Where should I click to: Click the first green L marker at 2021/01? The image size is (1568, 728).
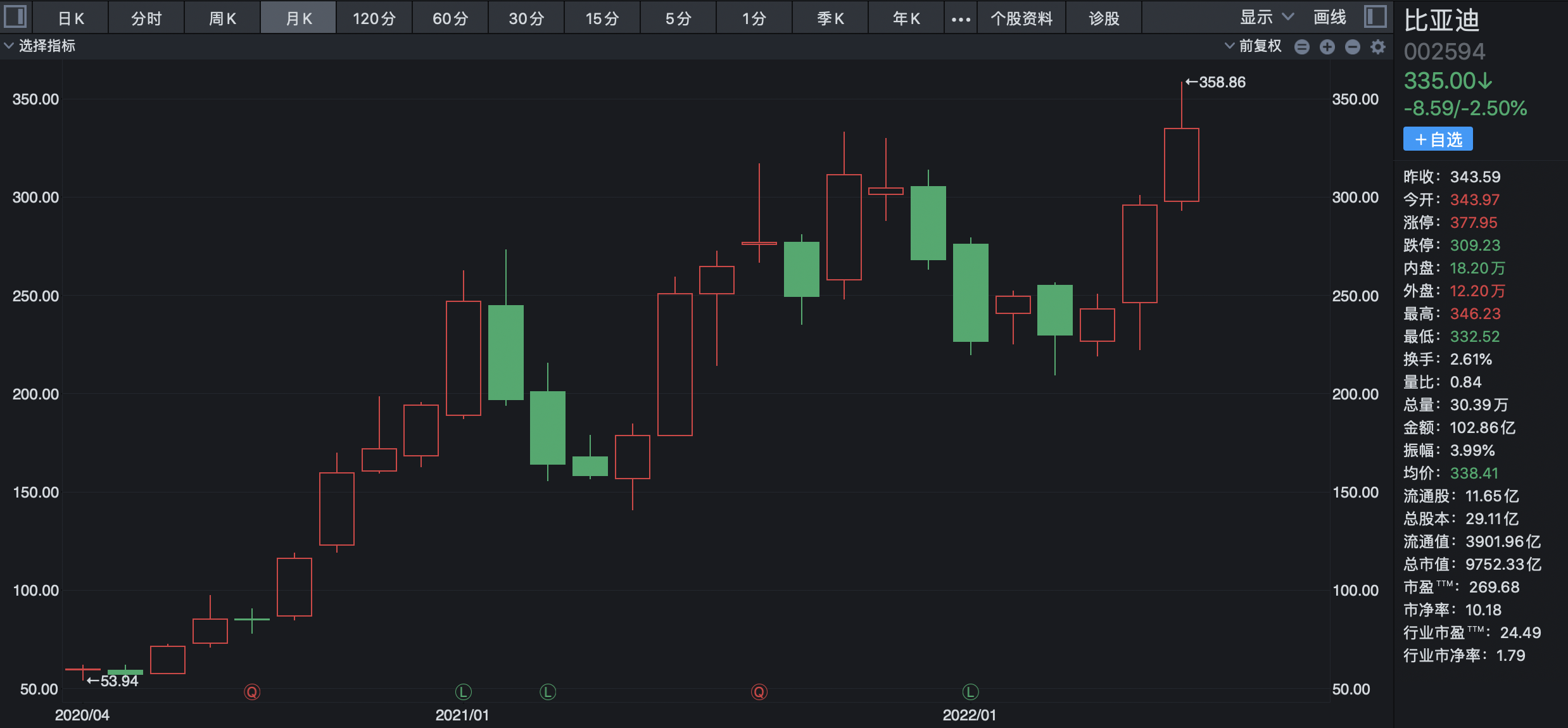464,692
